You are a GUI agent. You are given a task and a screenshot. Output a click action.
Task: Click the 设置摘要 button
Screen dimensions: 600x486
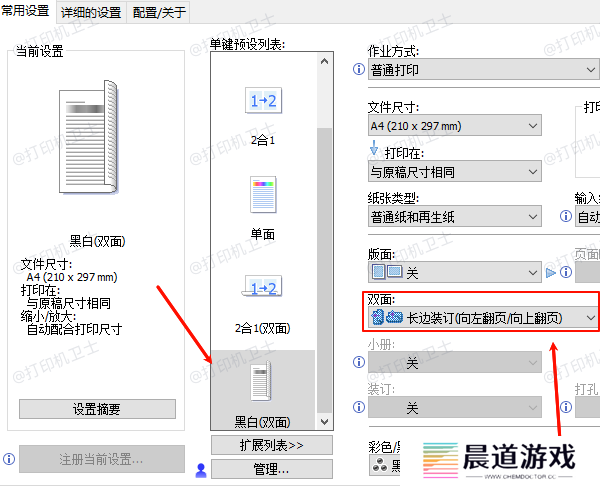pos(97,409)
